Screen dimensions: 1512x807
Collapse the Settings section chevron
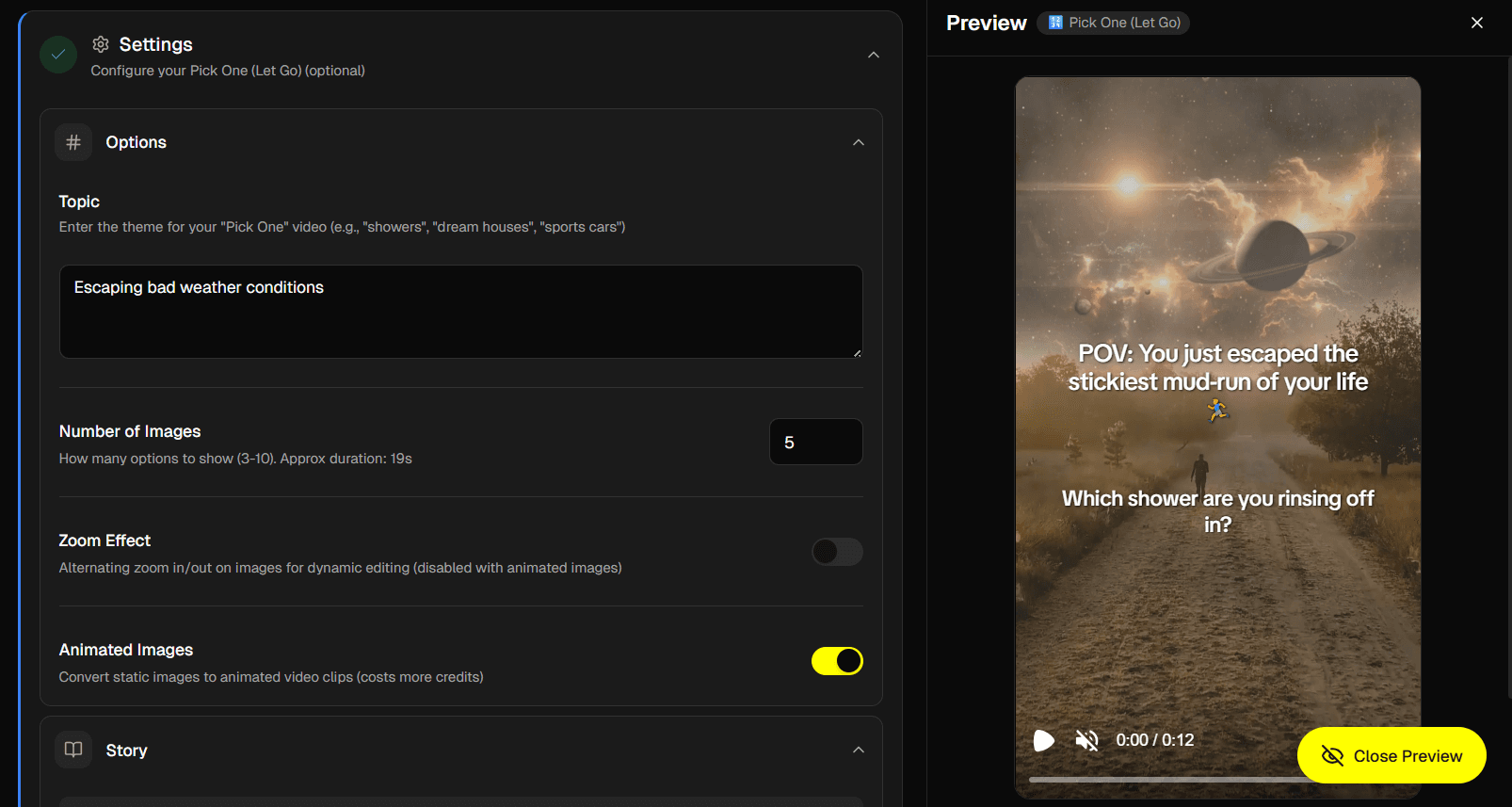click(874, 55)
